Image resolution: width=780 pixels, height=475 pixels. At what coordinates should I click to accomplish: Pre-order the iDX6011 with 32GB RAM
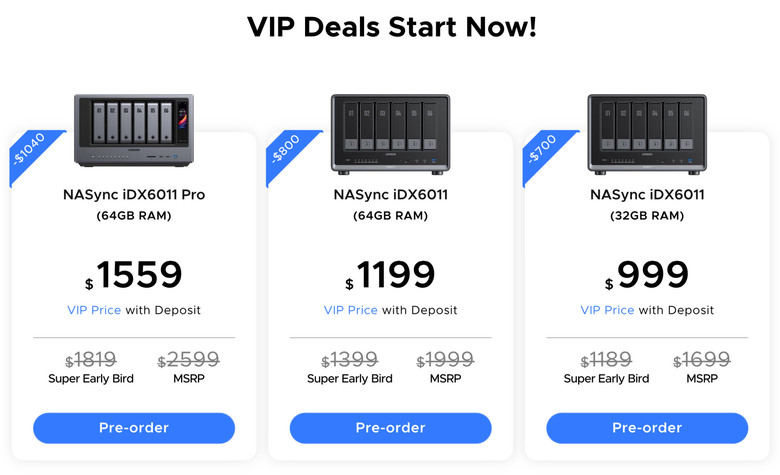[647, 428]
